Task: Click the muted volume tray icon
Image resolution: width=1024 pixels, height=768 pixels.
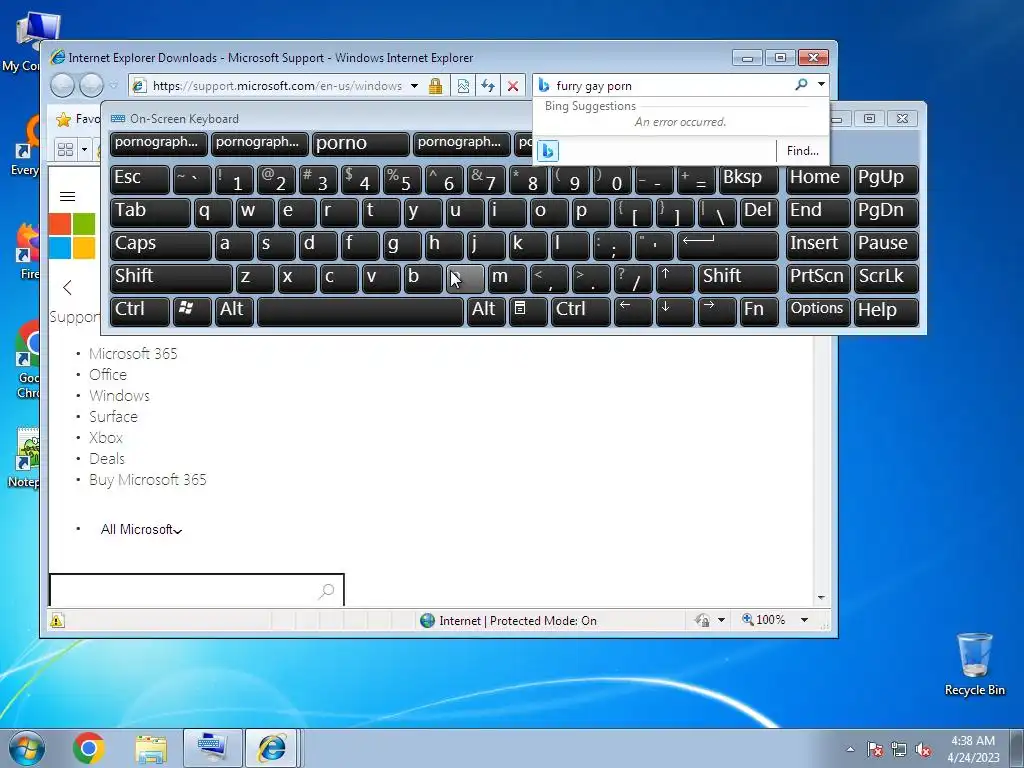Action: point(923,750)
